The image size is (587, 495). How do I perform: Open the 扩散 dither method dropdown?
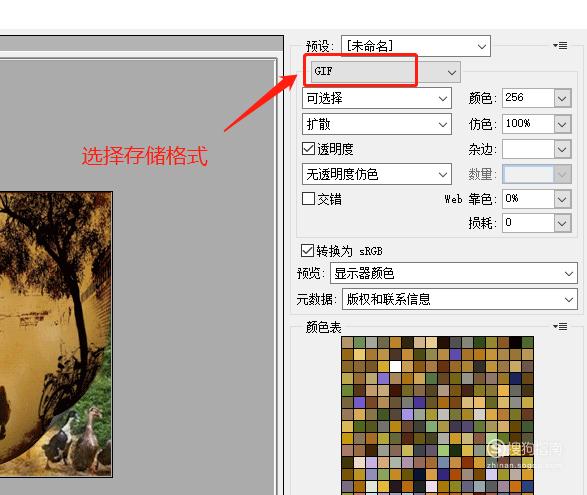pyautogui.click(x=377, y=124)
